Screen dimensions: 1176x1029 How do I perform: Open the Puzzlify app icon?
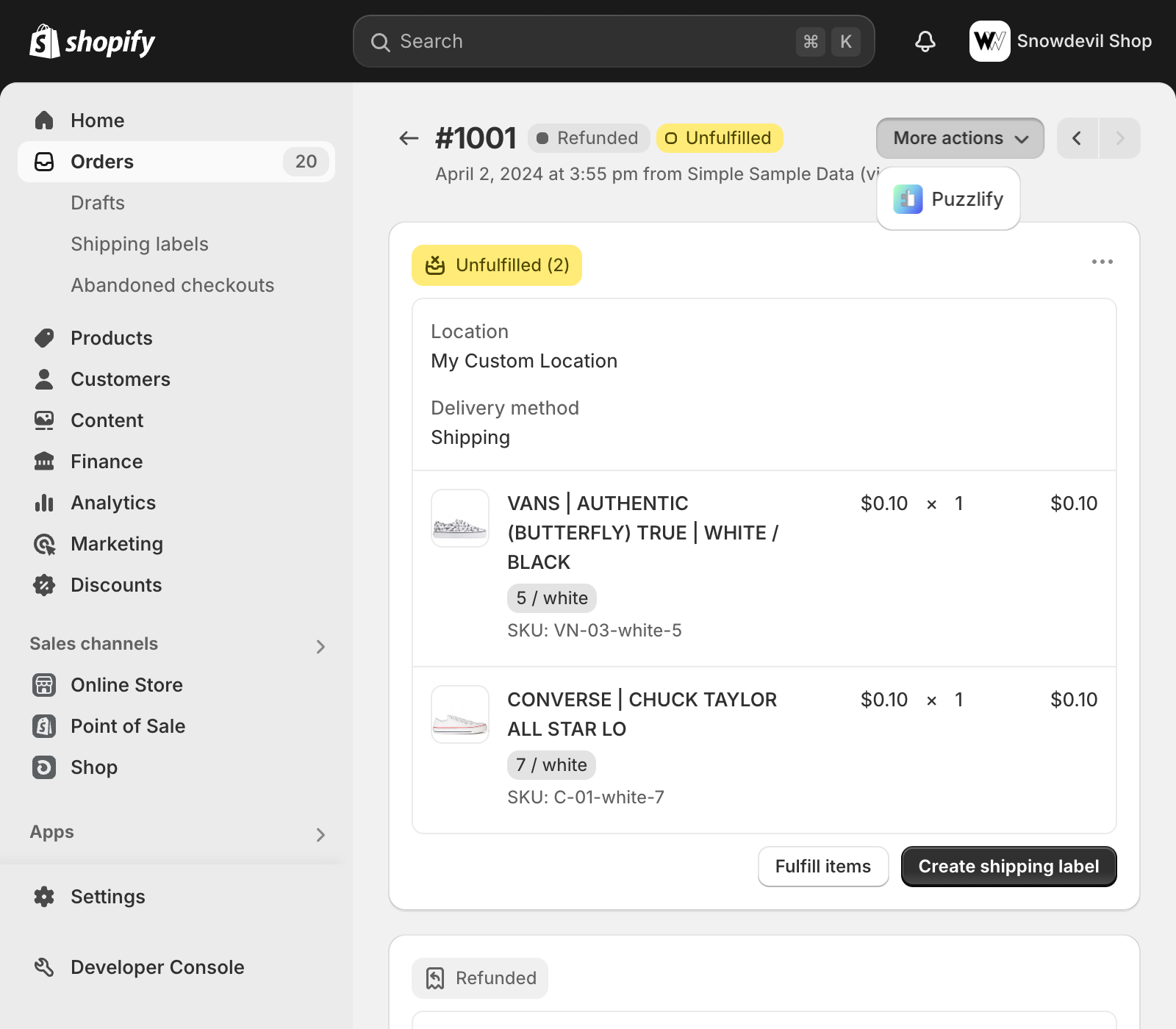coord(908,199)
